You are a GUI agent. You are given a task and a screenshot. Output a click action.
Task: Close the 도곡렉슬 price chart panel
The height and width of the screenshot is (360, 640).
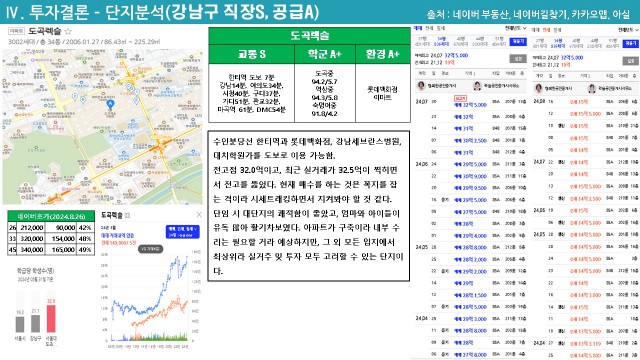199,214
